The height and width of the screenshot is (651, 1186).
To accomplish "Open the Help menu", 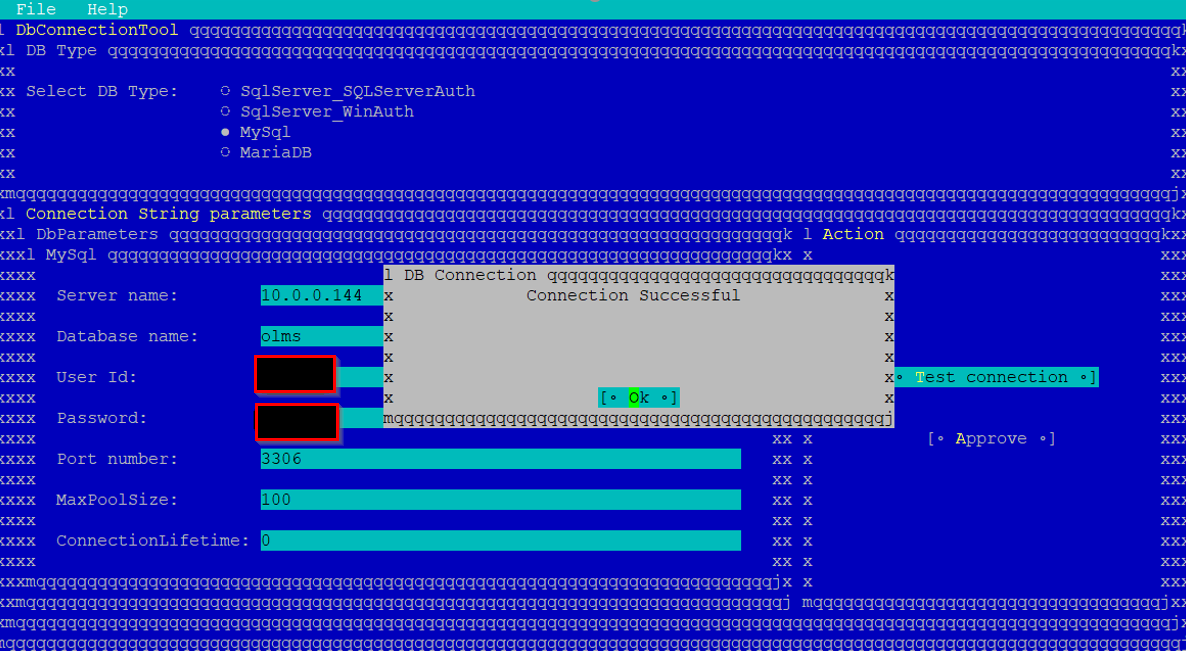I will [x=107, y=9].
